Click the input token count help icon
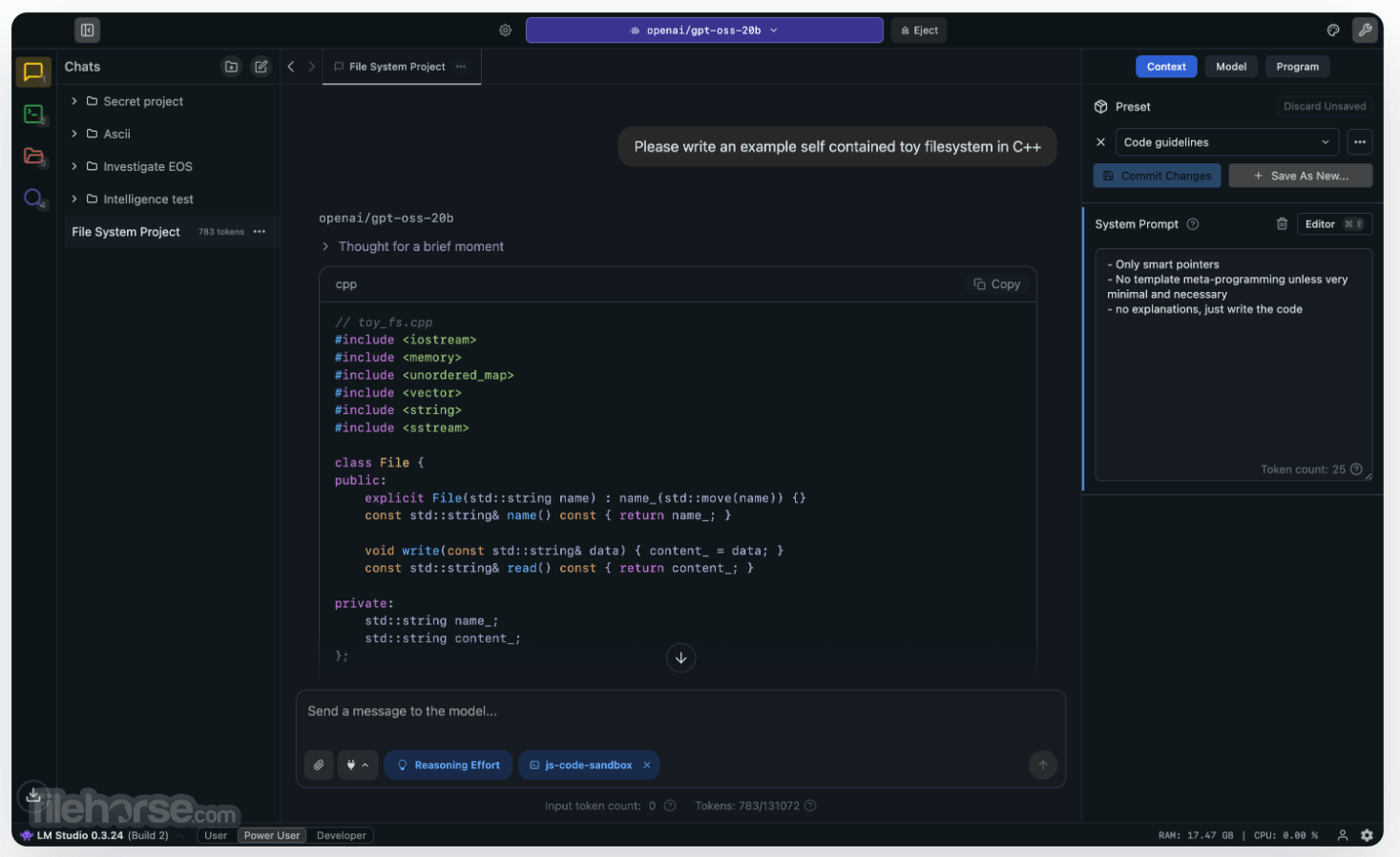The width and height of the screenshot is (1400, 857). tap(670, 805)
